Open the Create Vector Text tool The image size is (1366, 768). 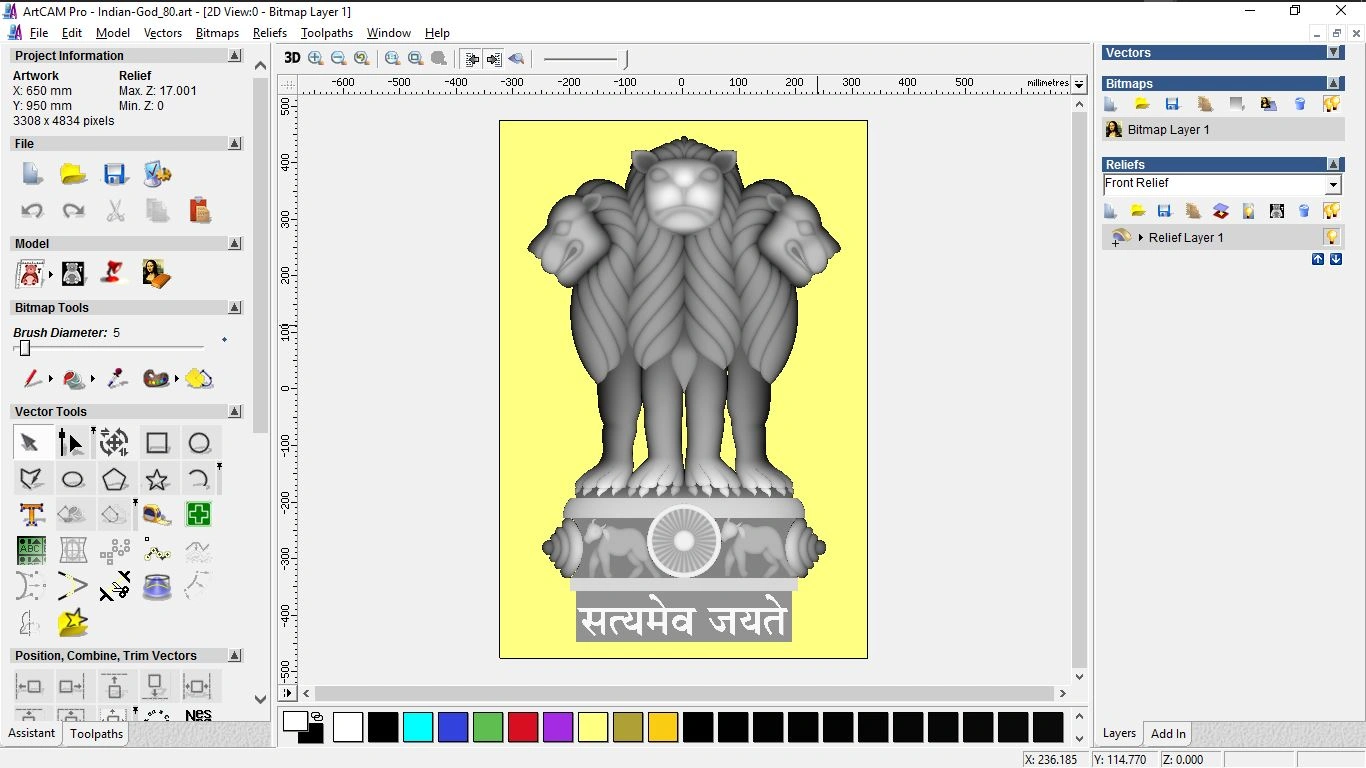coord(31,514)
